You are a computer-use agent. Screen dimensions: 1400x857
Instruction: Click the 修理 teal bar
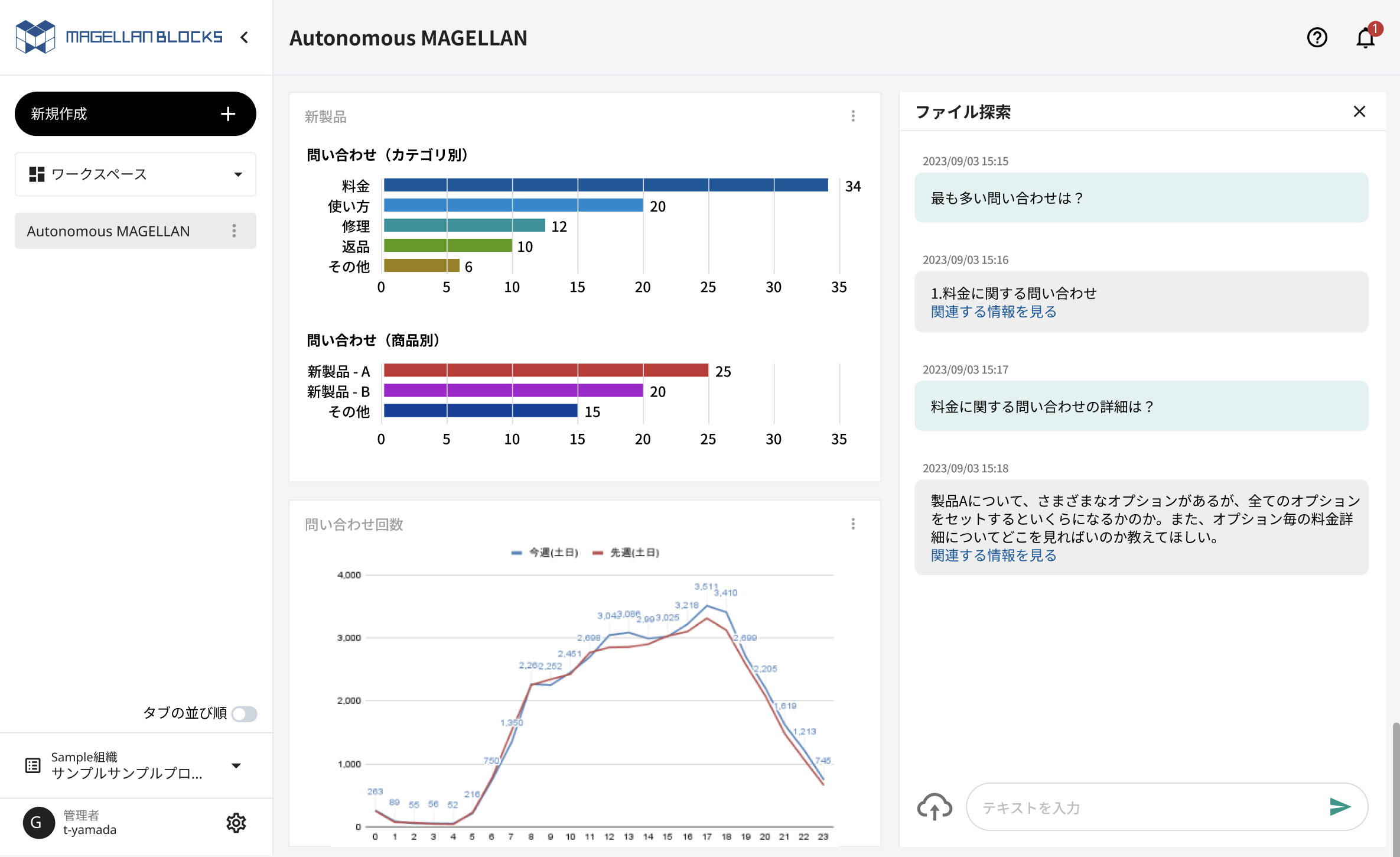pos(464,226)
